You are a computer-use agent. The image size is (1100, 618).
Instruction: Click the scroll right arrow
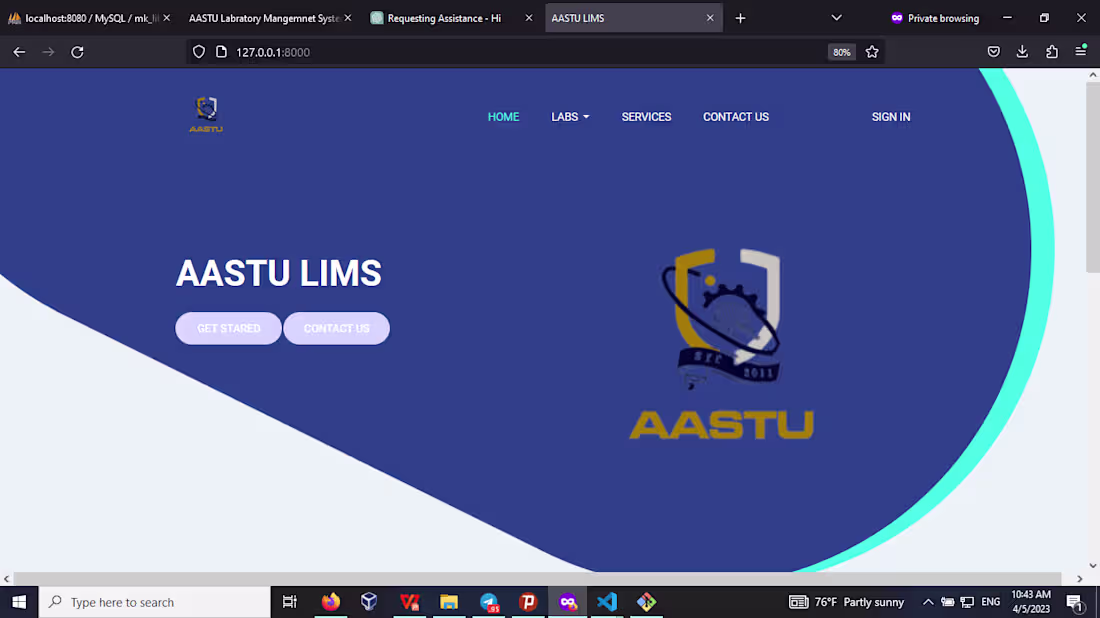[x=1080, y=579]
